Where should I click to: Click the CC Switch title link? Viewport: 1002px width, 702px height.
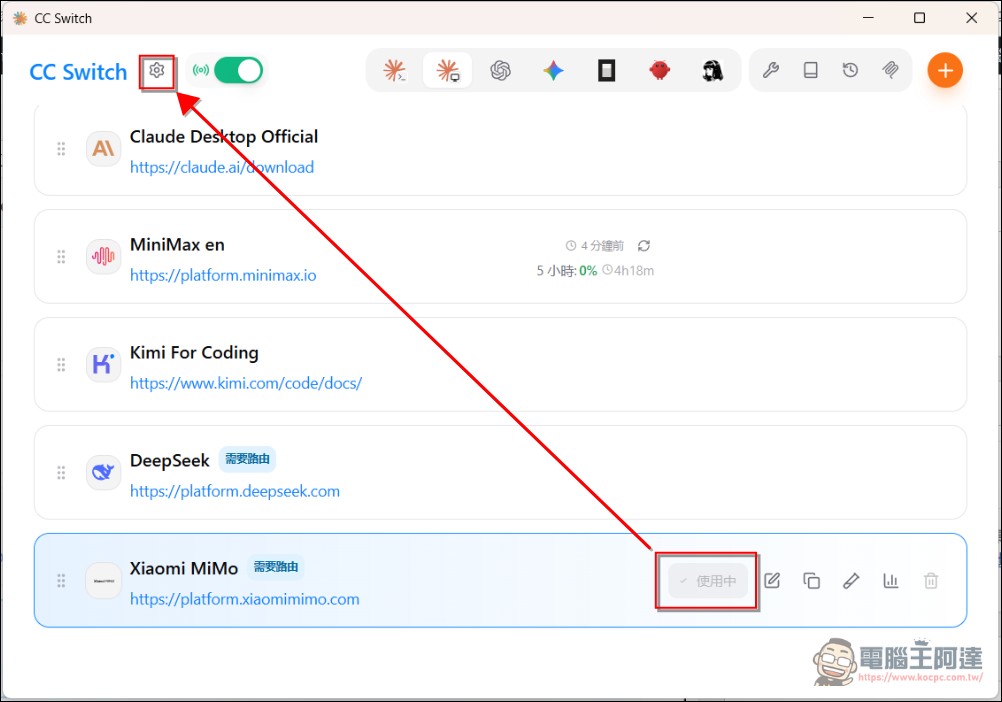tap(79, 72)
